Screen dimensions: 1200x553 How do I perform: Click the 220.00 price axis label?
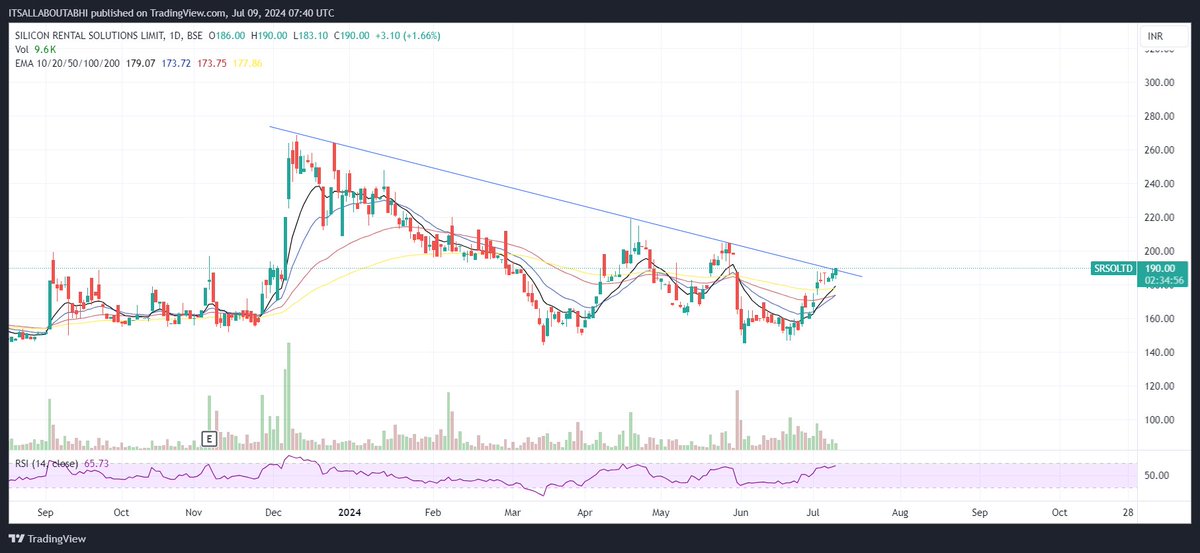coord(1159,217)
